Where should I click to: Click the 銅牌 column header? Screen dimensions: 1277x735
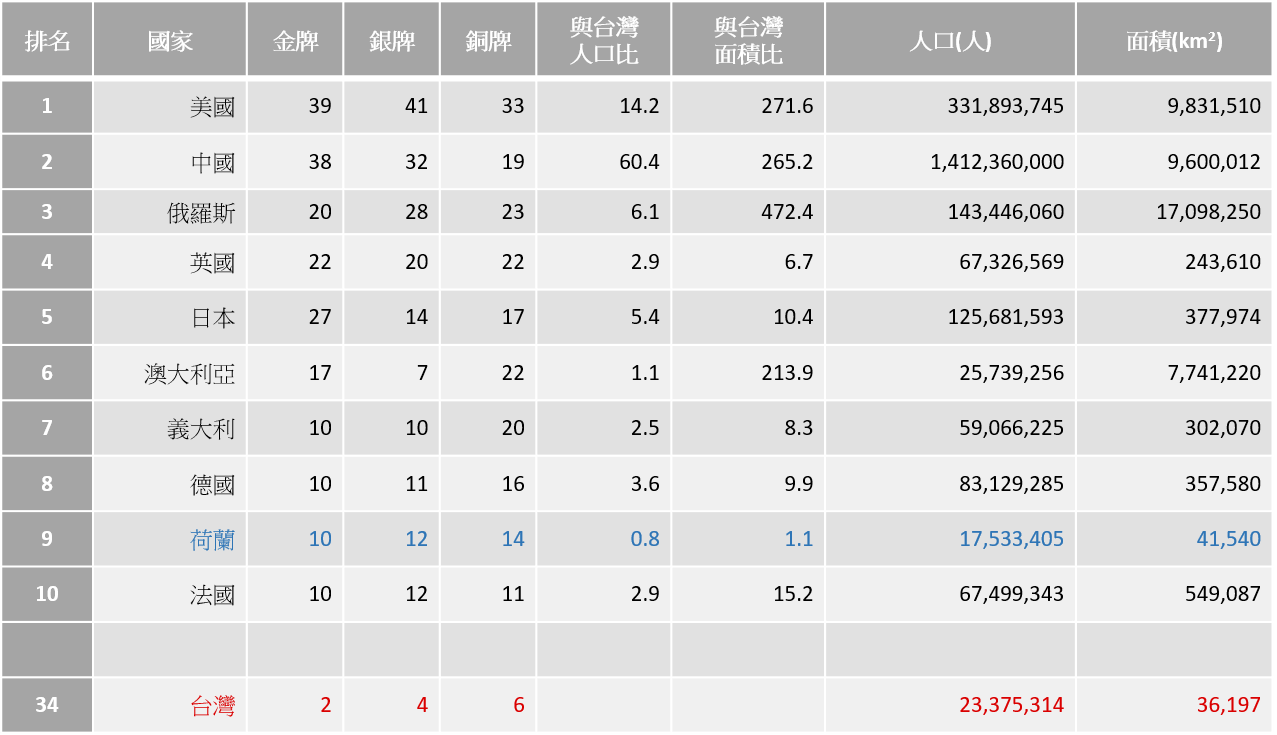click(488, 41)
